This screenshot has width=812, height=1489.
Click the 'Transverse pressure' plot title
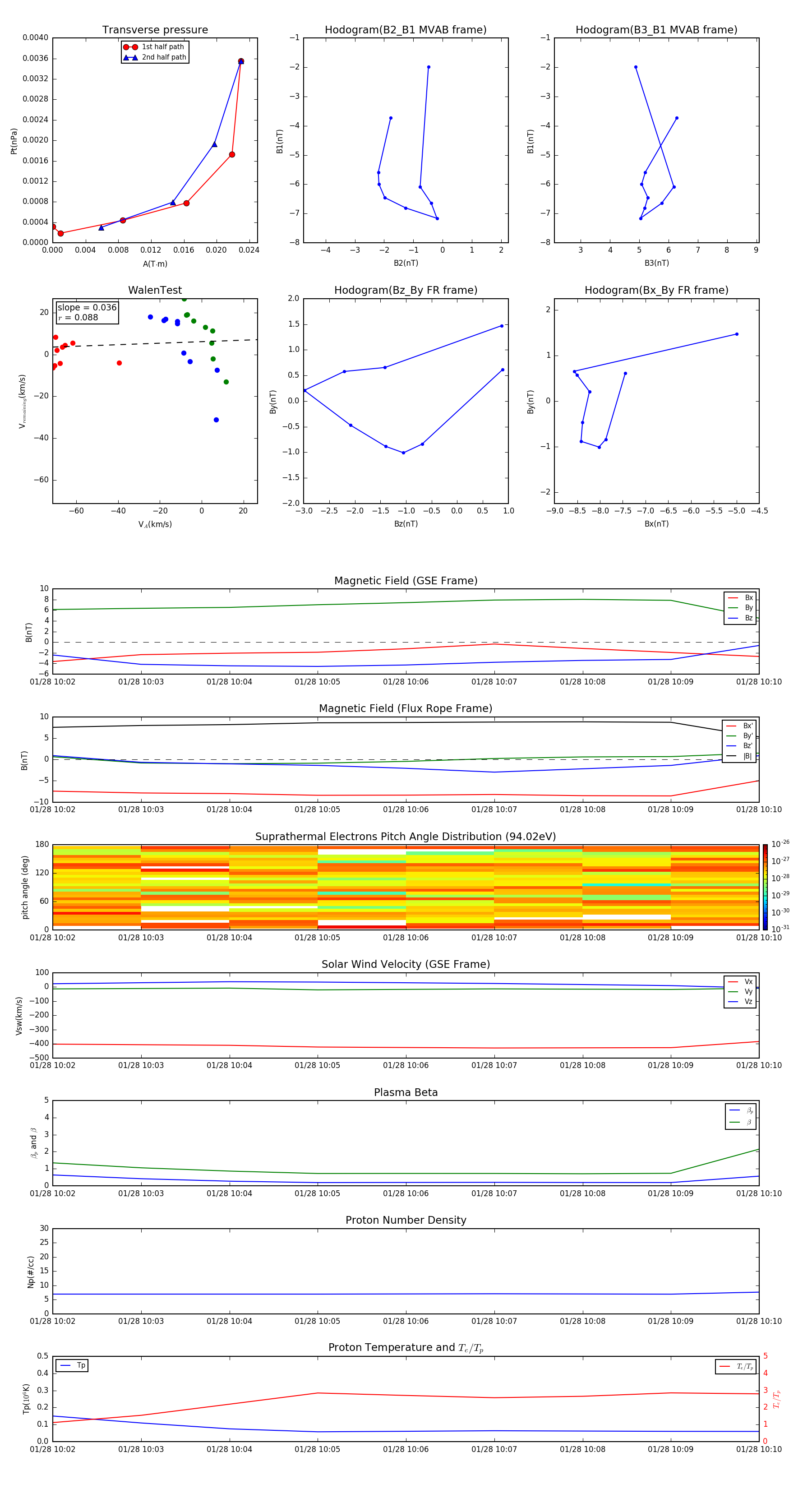155,30
